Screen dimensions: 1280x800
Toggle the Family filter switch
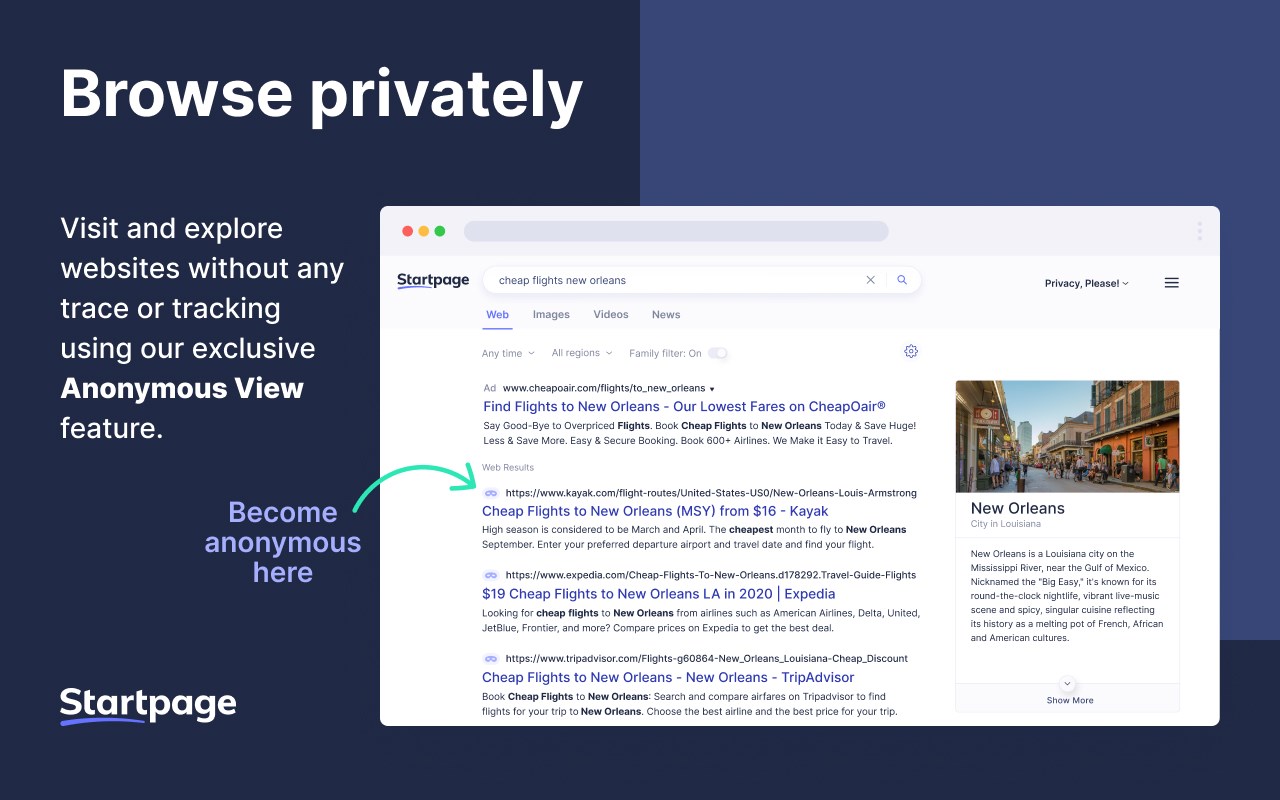(718, 353)
